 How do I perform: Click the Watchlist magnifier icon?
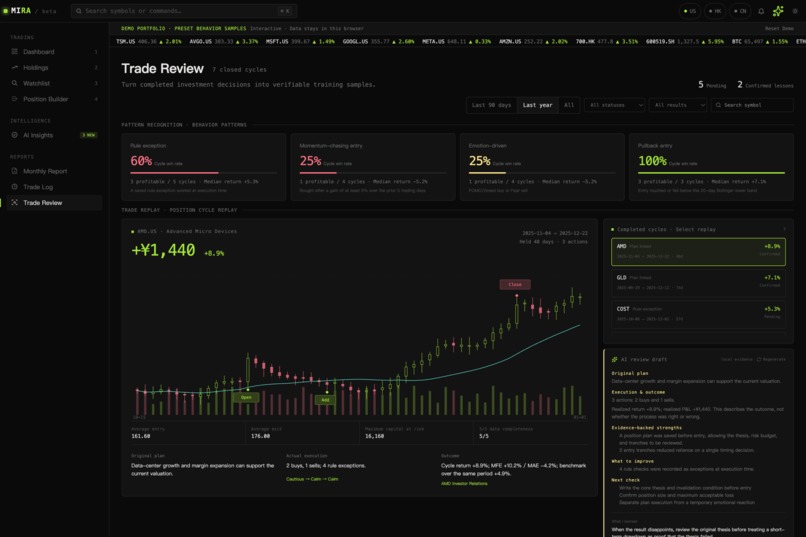pos(14,83)
